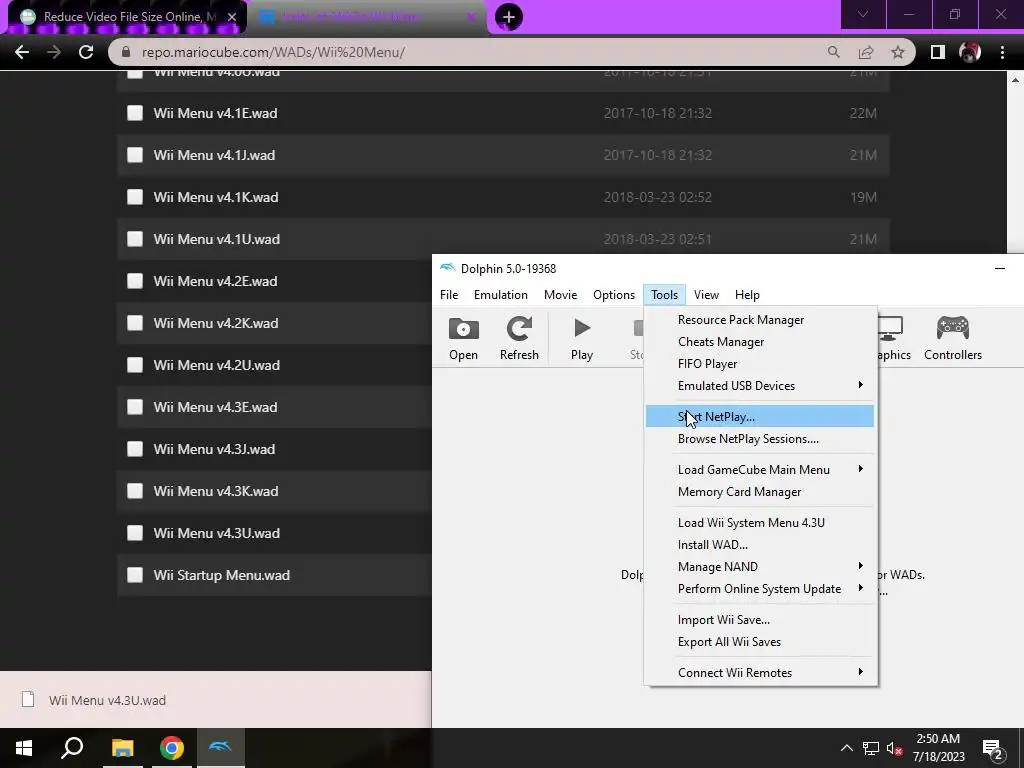Switch to Chrome from the taskbar
The width and height of the screenshot is (1024, 768).
click(172, 748)
